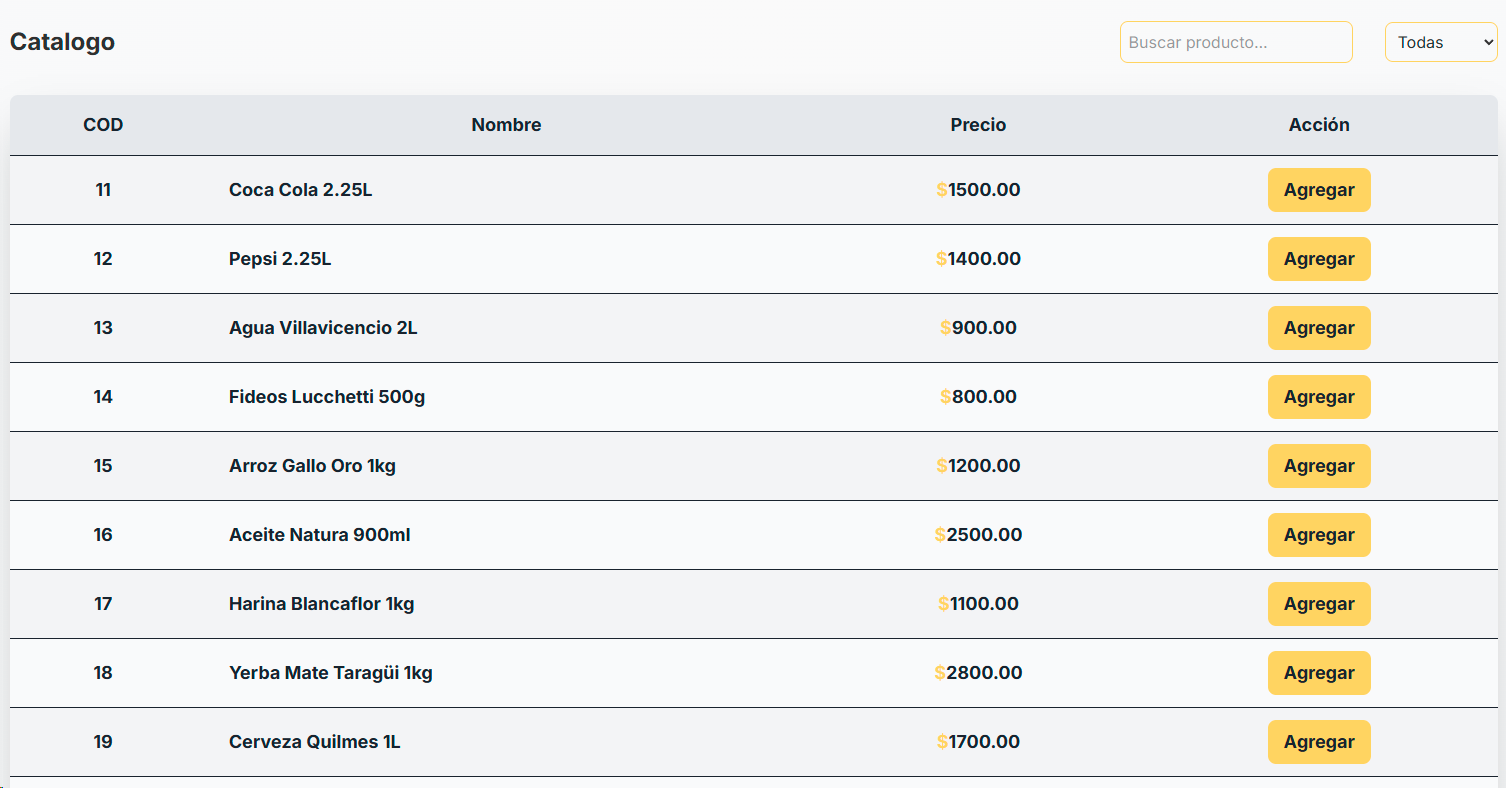Click the Acción column header
The height and width of the screenshot is (788, 1506).
[x=1319, y=125]
